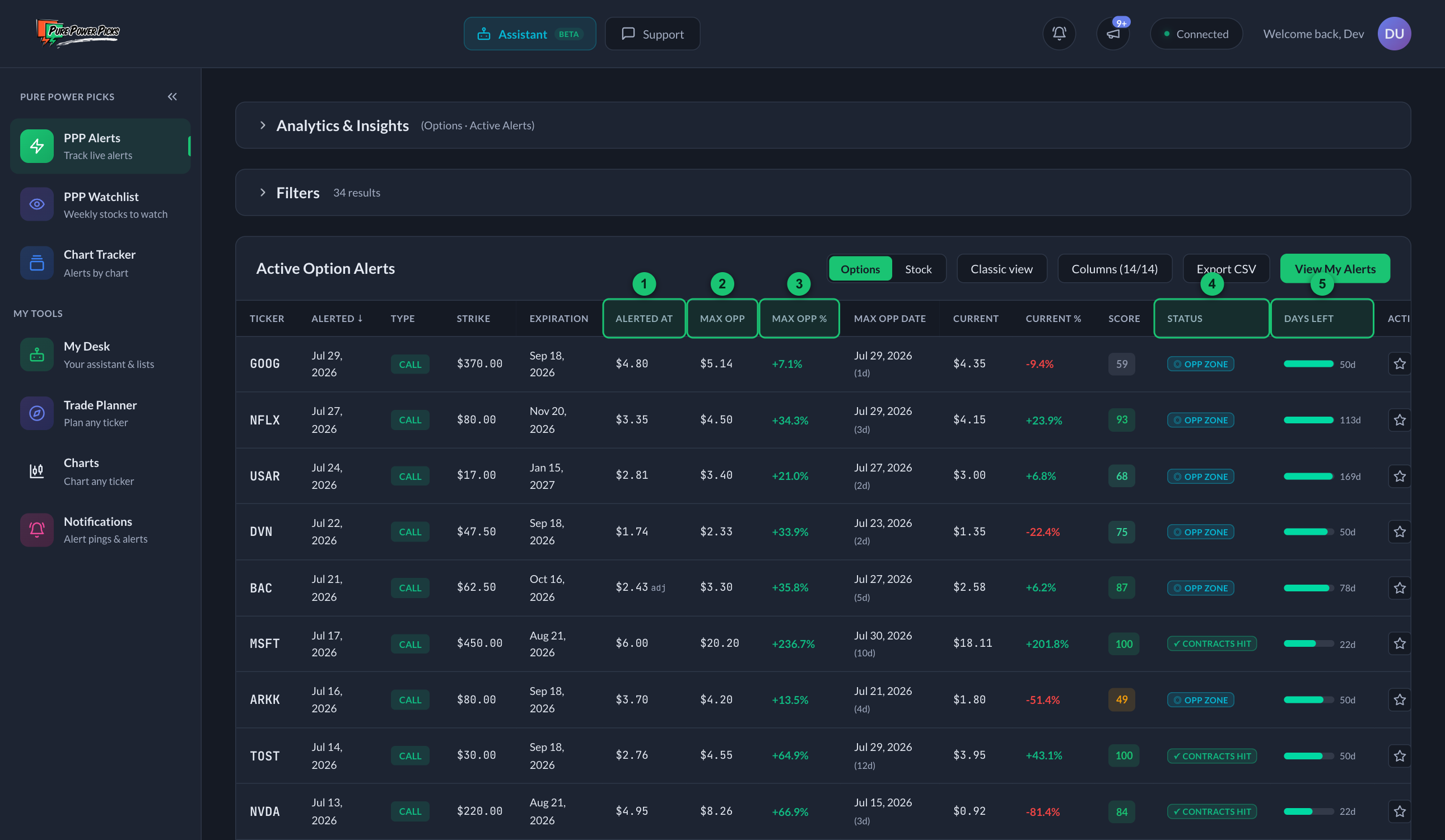Click the MSFT CONTRACTS HIT status badge
The width and height of the screenshot is (1445, 840).
tap(1211, 643)
